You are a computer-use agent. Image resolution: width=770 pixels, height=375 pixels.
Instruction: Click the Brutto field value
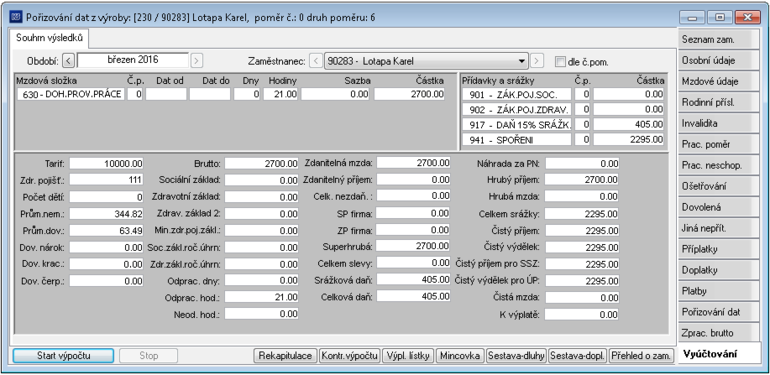(261, 163)
